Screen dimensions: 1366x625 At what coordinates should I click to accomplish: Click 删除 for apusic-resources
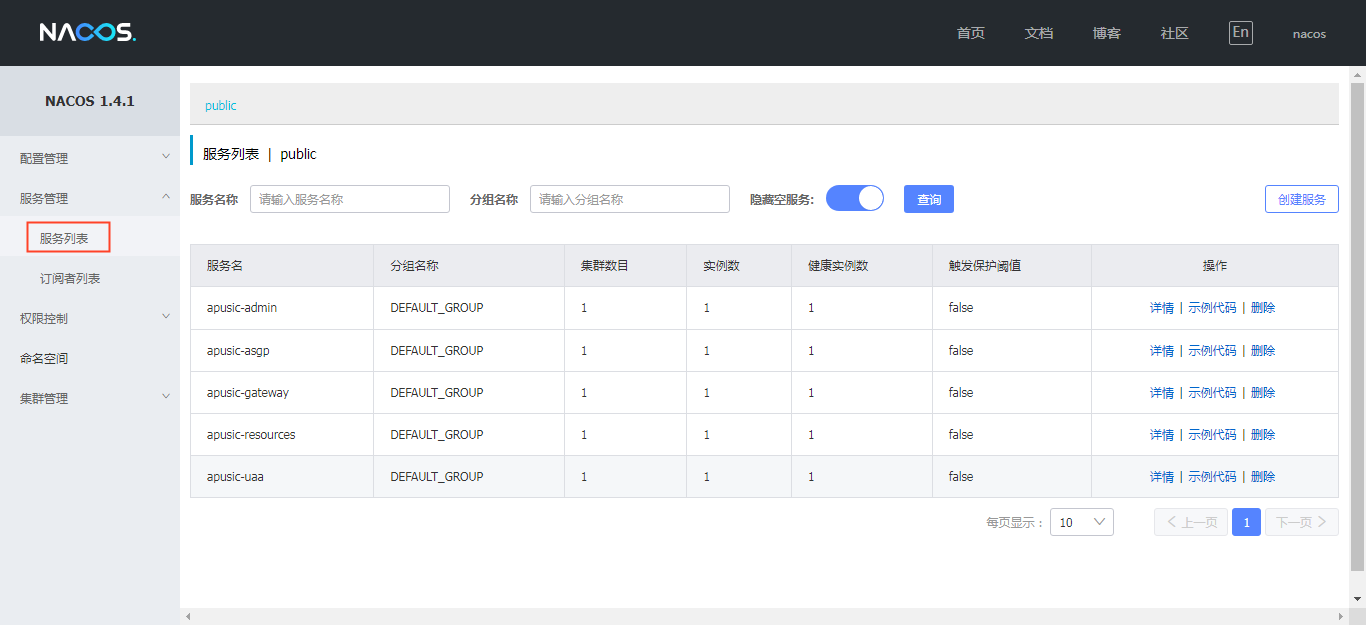pyautogui.click(x=1263, y=435)
